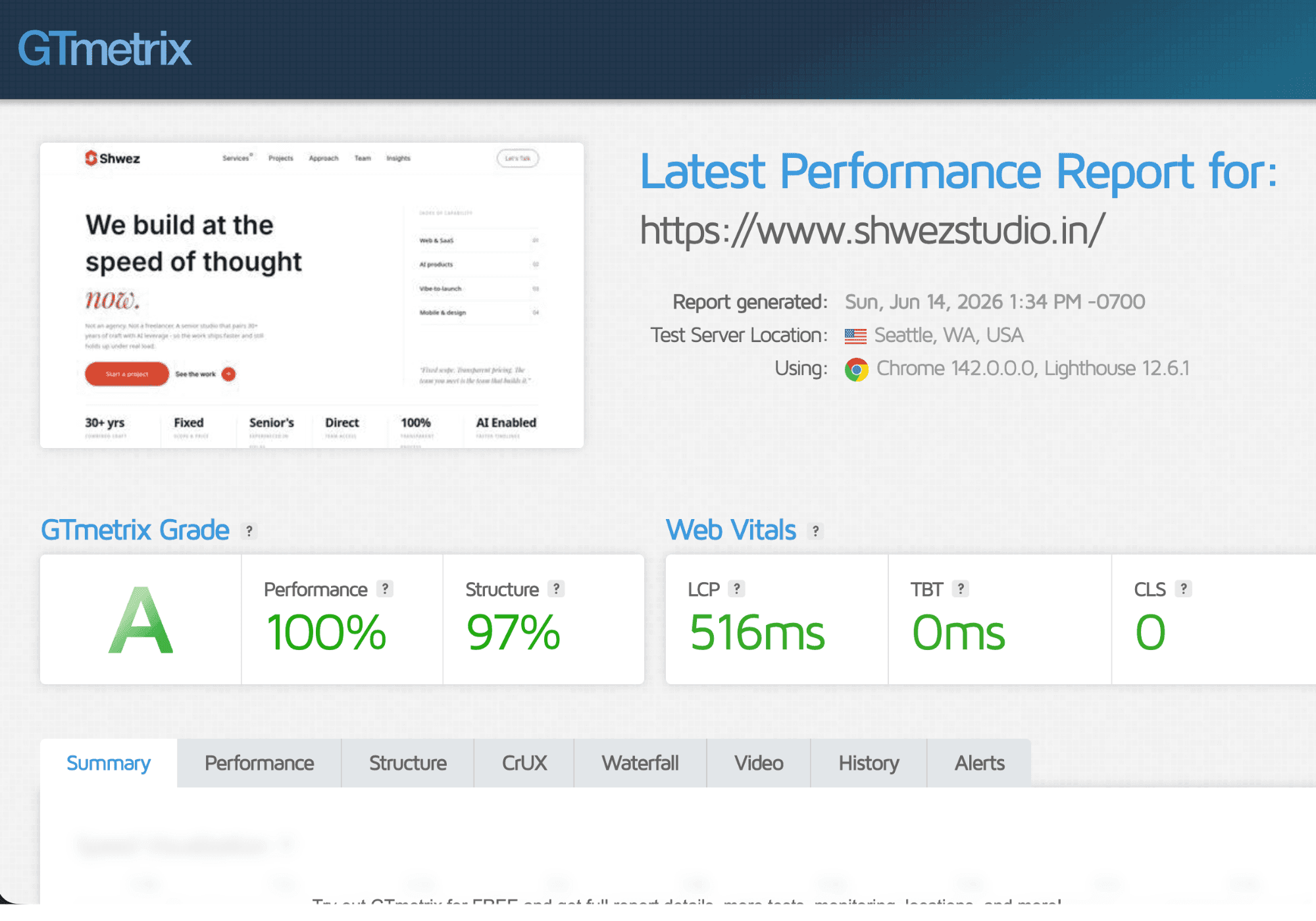Show TBT metric help tooltip
This screenshot has height=921, width=1316.
point(961,589)
